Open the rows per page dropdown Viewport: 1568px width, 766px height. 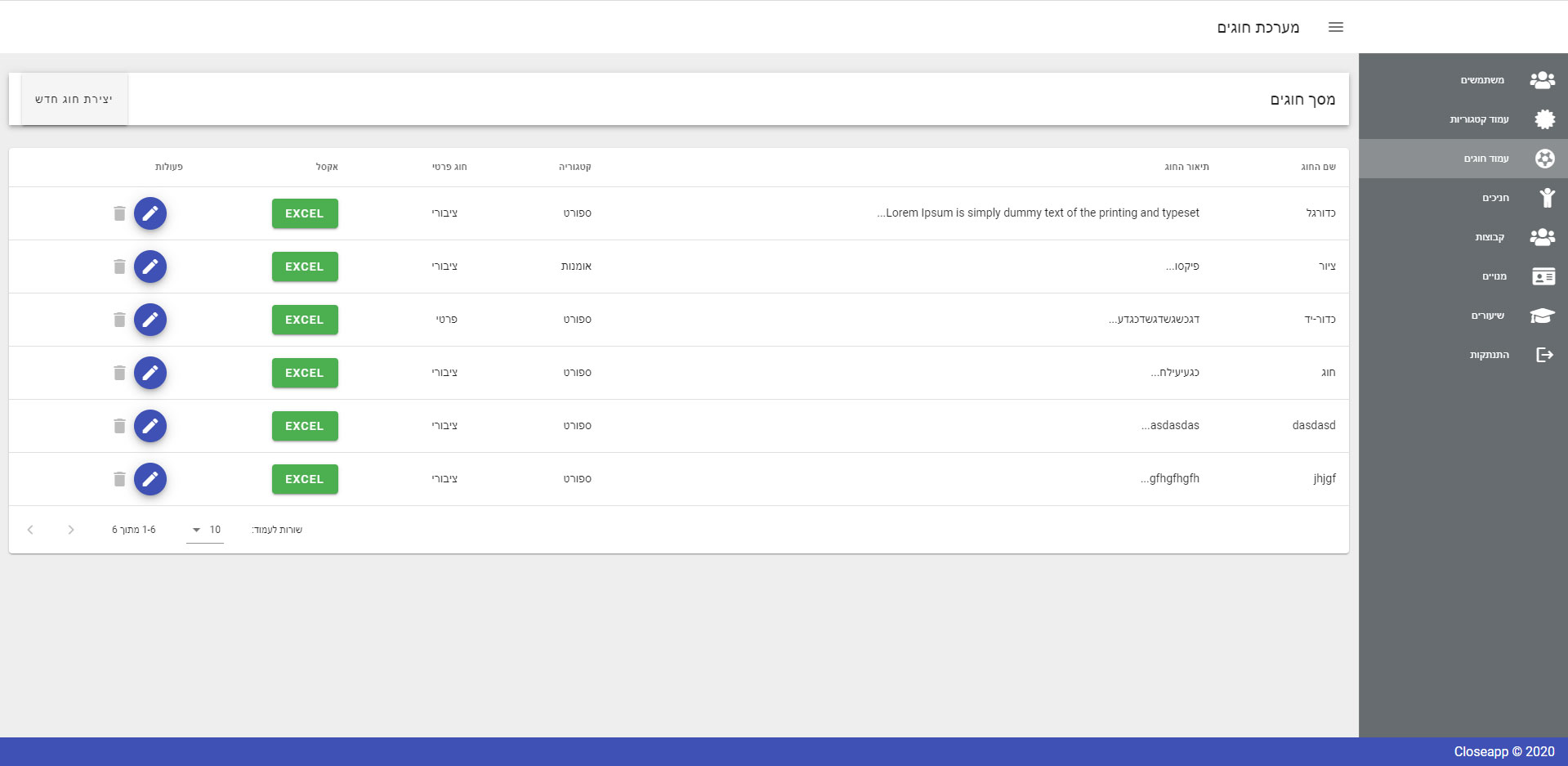point(205,530)
